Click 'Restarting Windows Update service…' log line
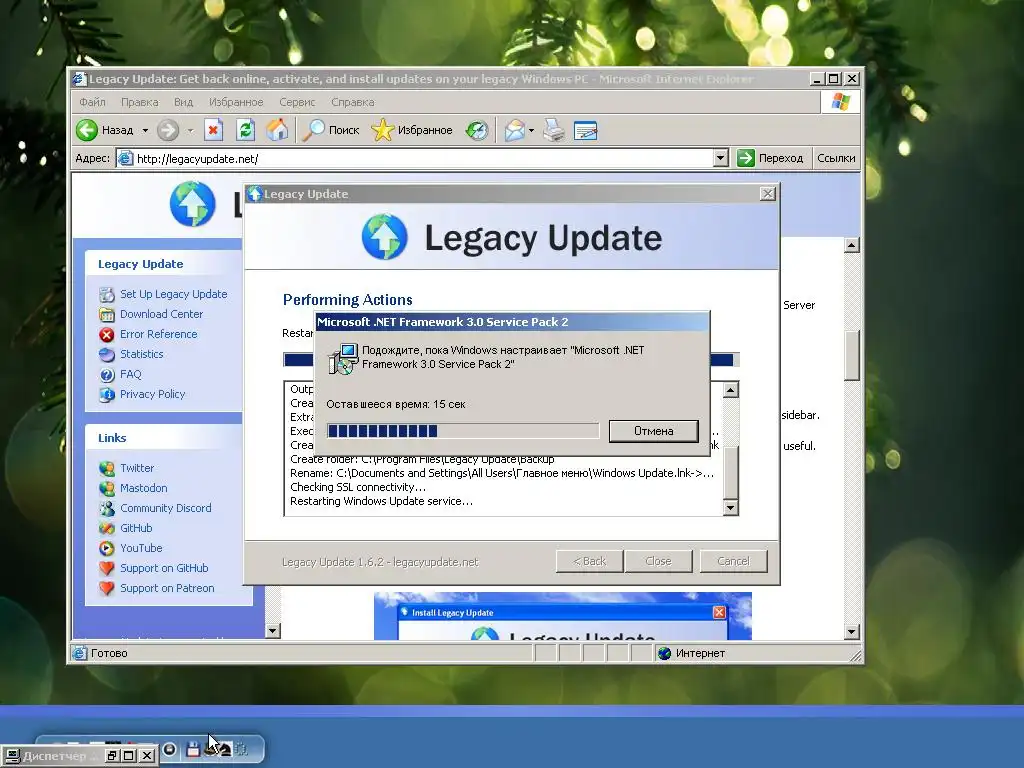The height and width of the screenshot is (768, 1024). click(x=381, y=502)
